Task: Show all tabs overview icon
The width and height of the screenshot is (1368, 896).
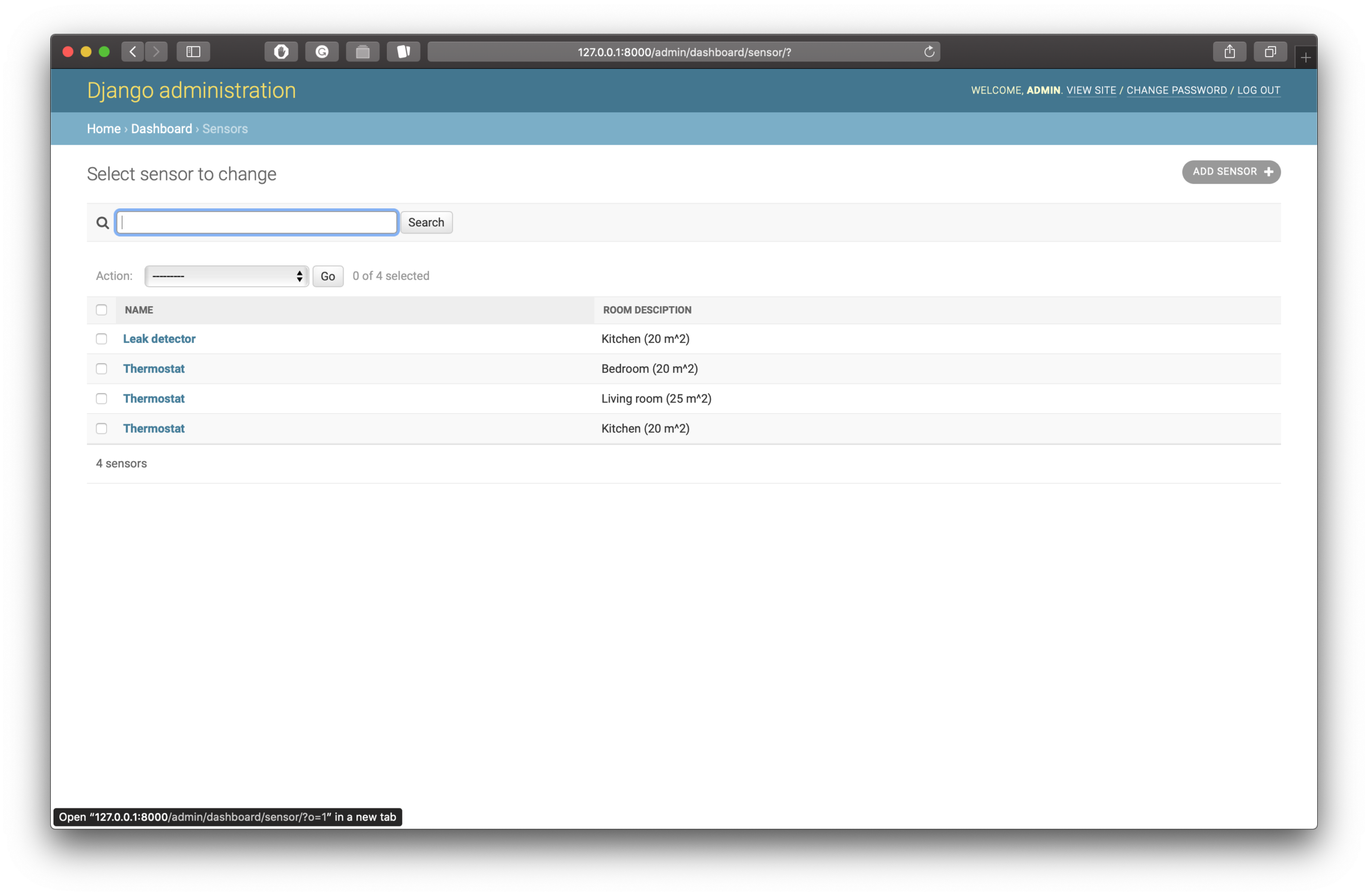Action: click(1270, 51)
